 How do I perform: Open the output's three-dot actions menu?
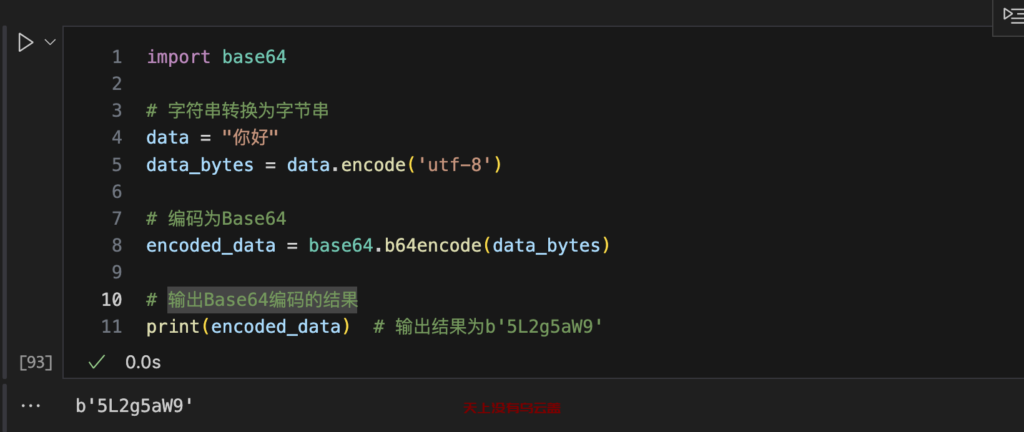(x=30, y=405)
